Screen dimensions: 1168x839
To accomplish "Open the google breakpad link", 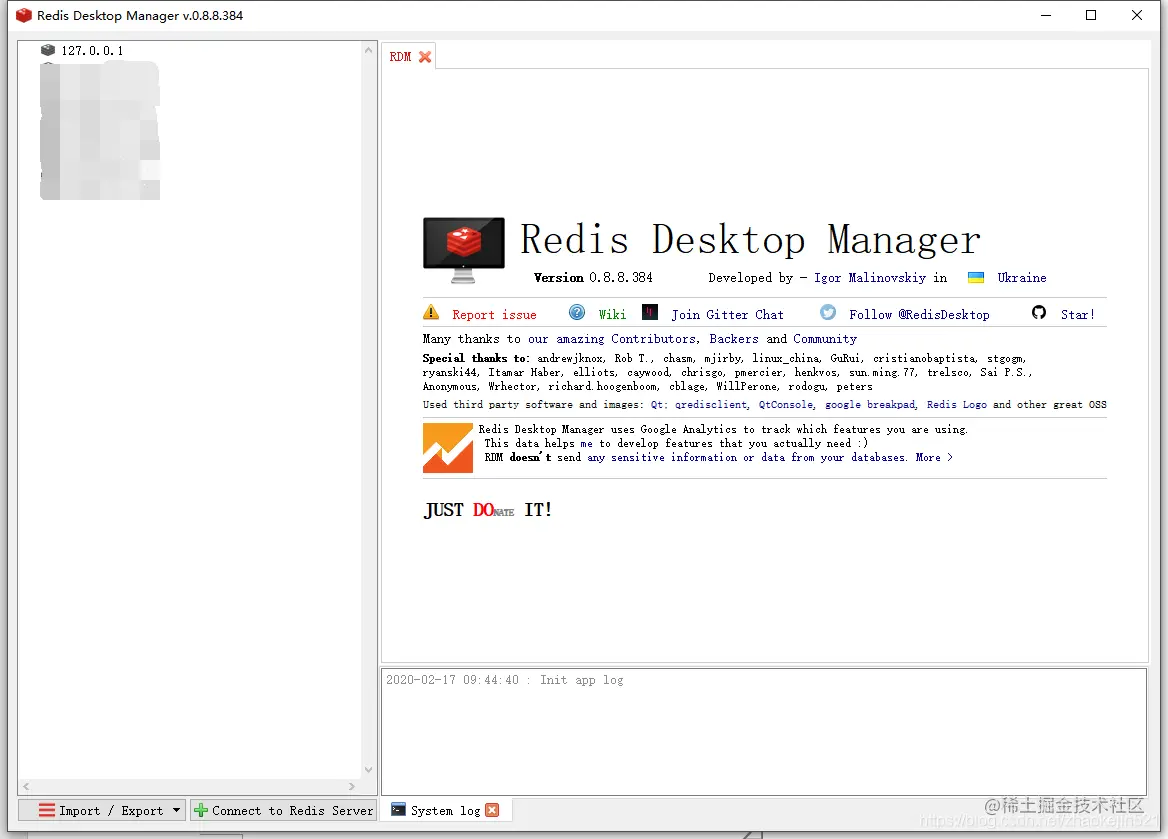I will 870,405.
